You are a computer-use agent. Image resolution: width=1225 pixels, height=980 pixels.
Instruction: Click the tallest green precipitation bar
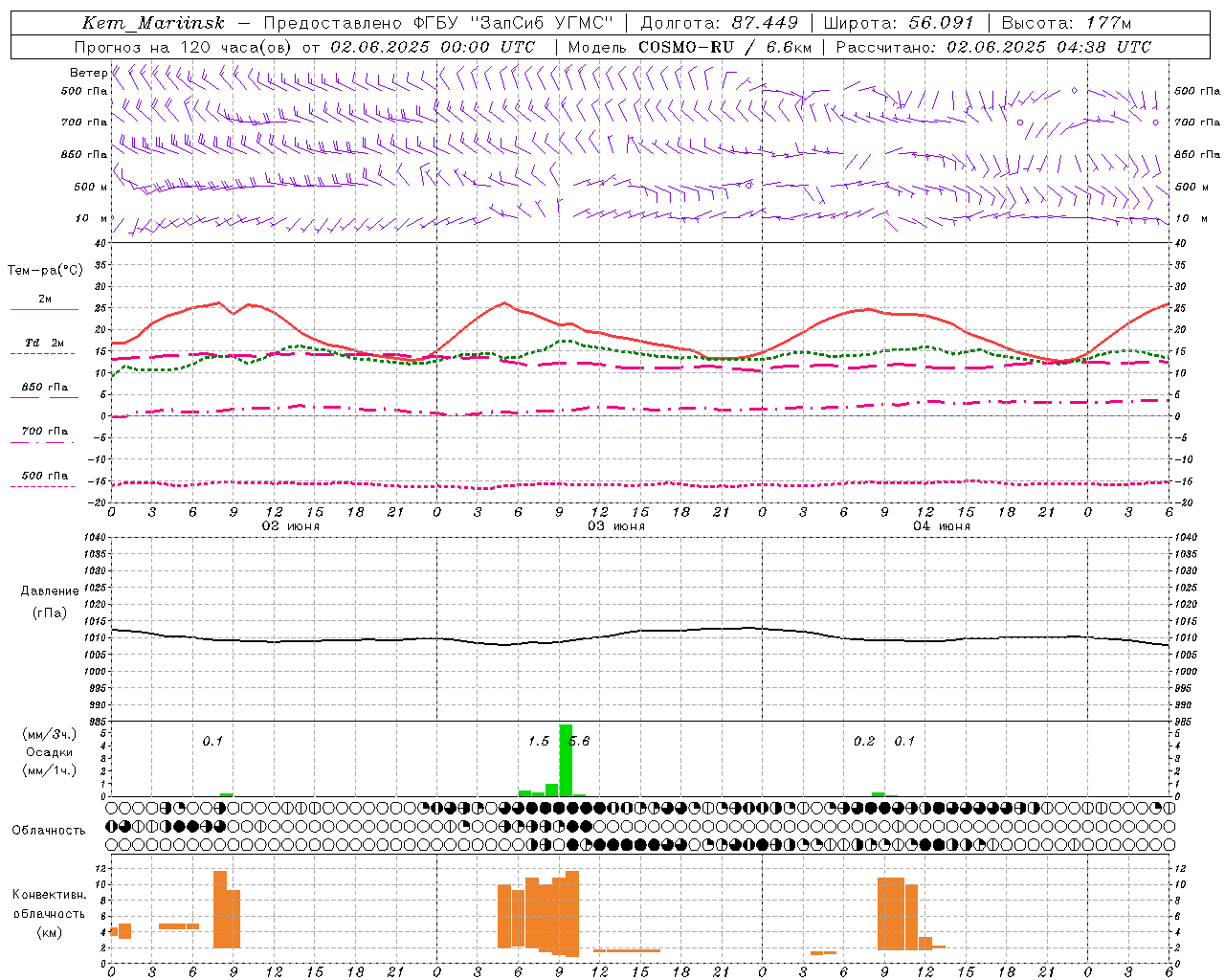566,760
